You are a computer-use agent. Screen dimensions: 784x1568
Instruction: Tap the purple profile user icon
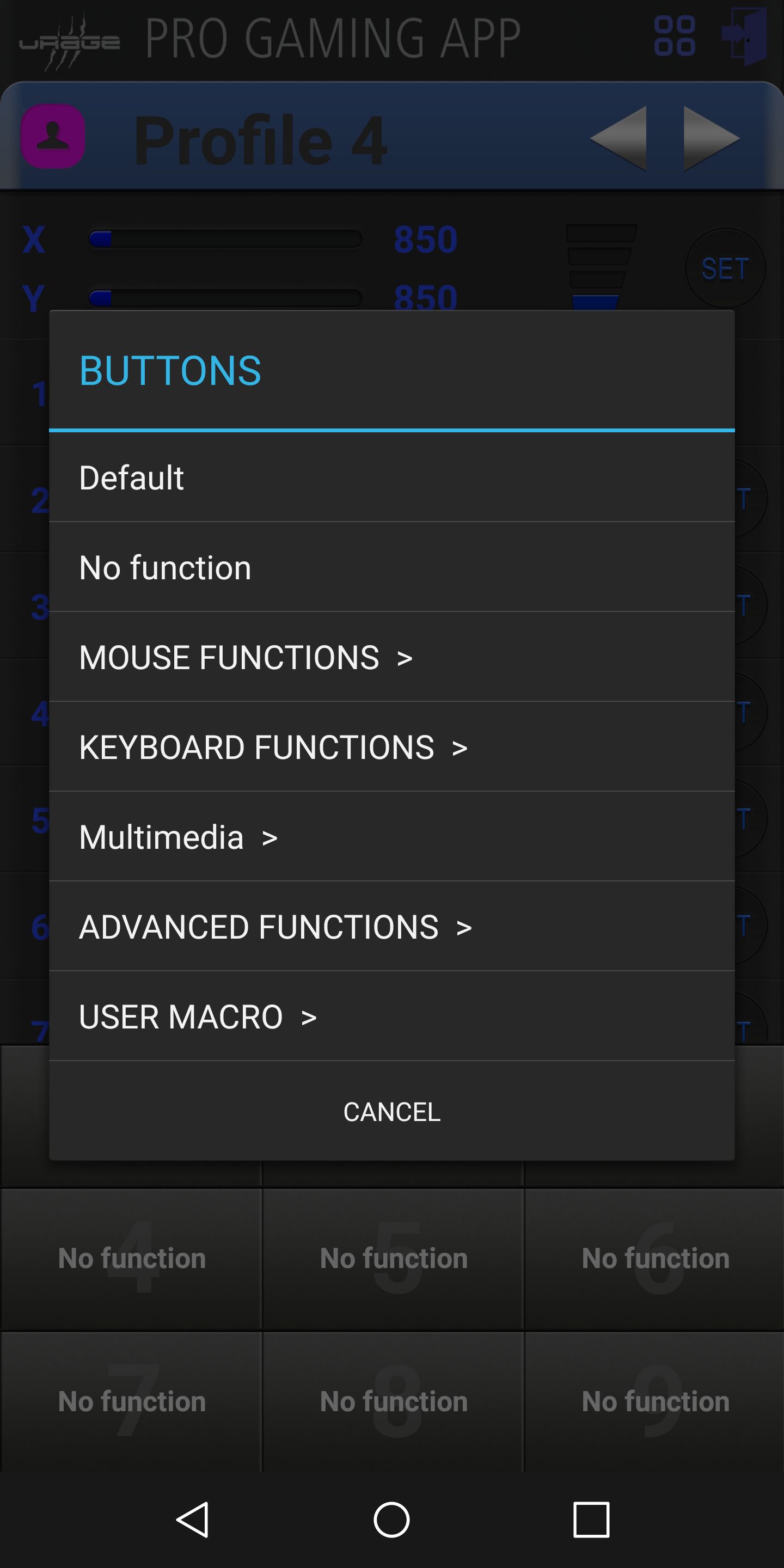[53, 136]
